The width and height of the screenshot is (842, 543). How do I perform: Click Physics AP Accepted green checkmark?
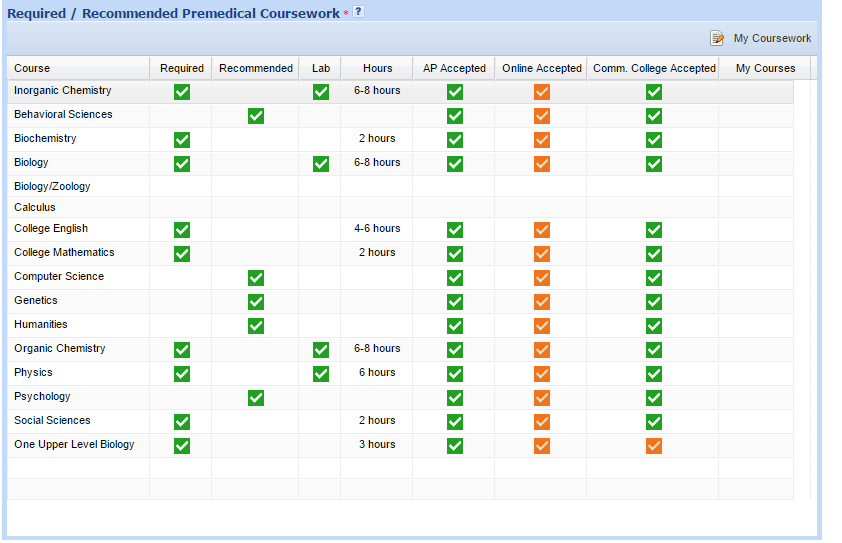tap(455, 374)
